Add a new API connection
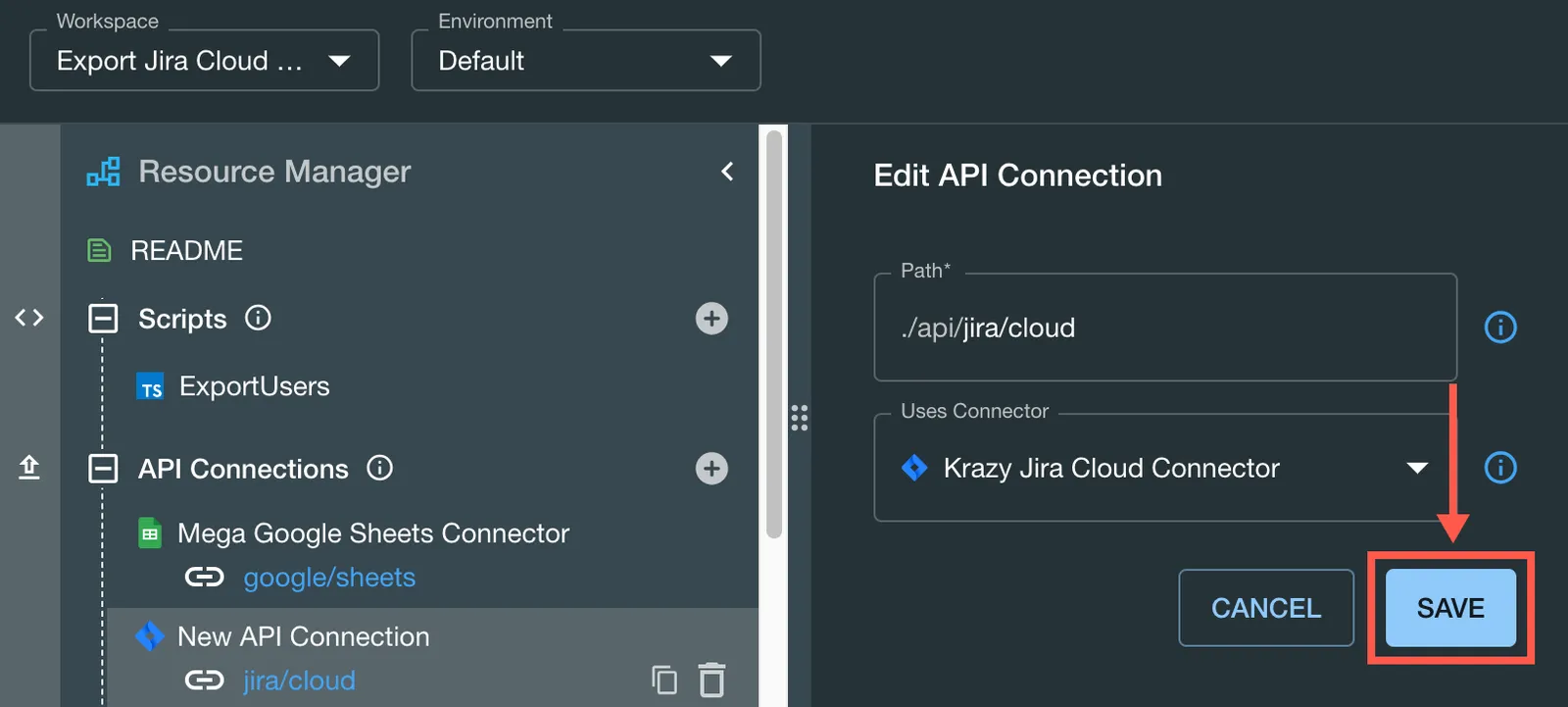 tap(711, 469)
